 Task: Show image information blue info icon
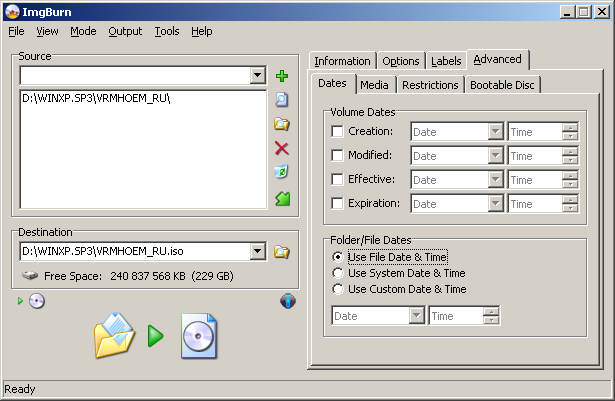pyautogui.click(x=287, y=301)
